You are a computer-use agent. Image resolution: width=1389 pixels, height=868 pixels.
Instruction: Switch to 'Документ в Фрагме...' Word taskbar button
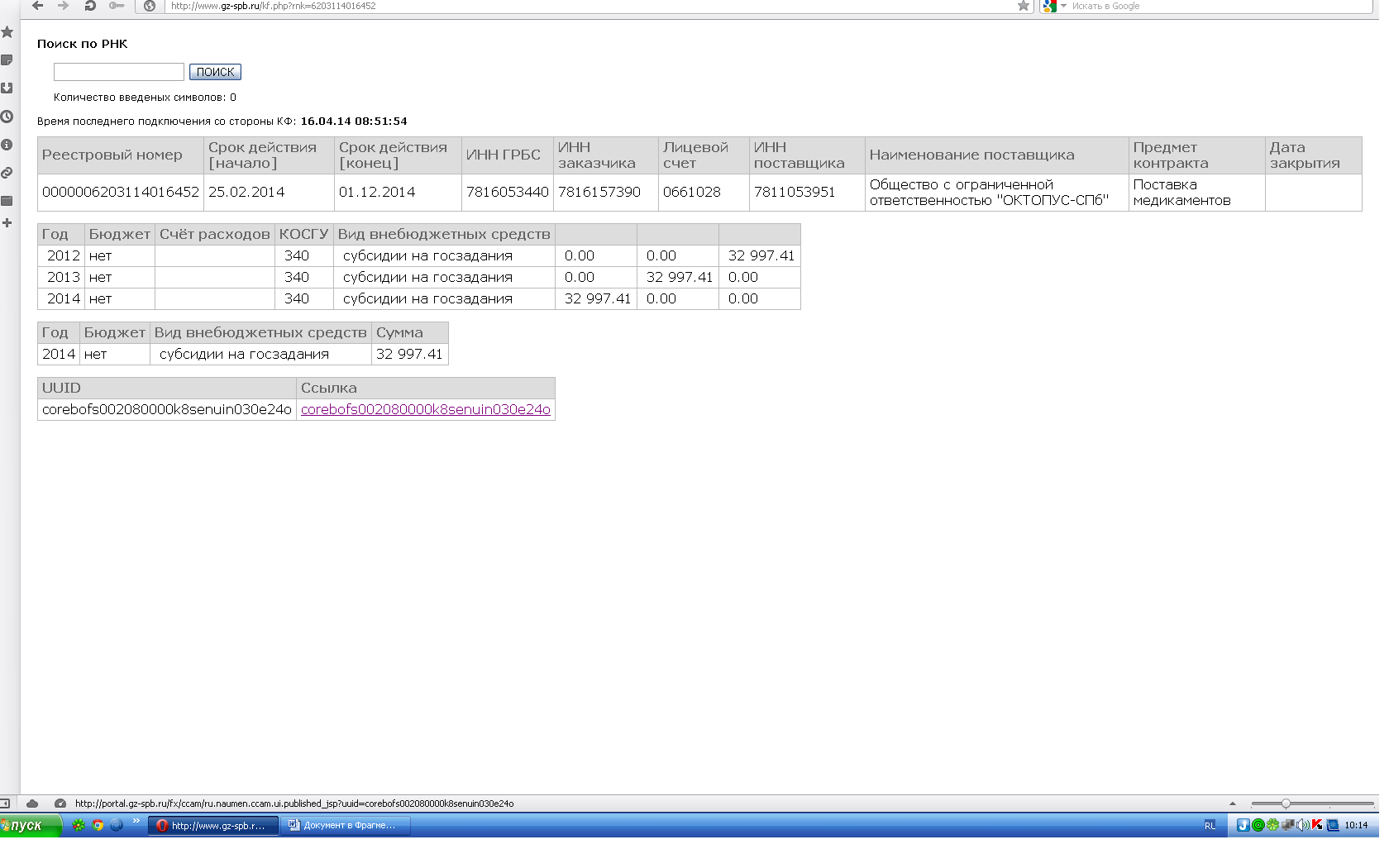click(346, 825)
